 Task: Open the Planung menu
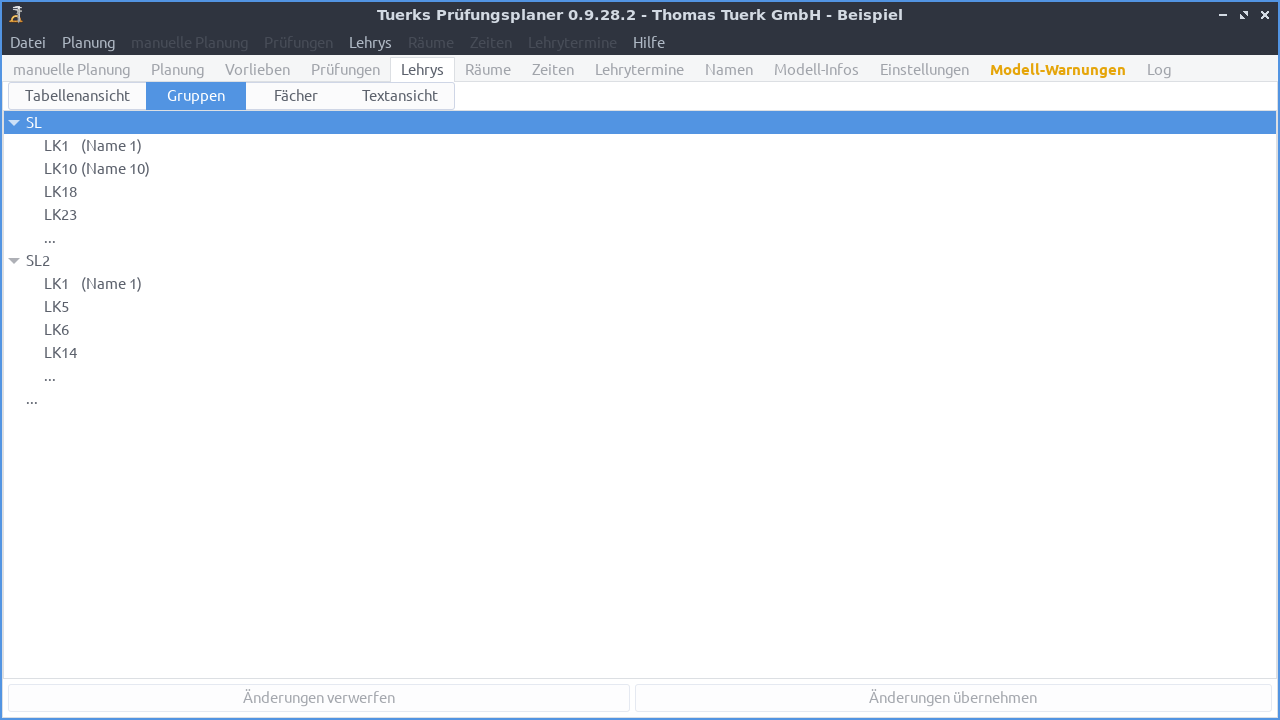[x=88, y=42]
